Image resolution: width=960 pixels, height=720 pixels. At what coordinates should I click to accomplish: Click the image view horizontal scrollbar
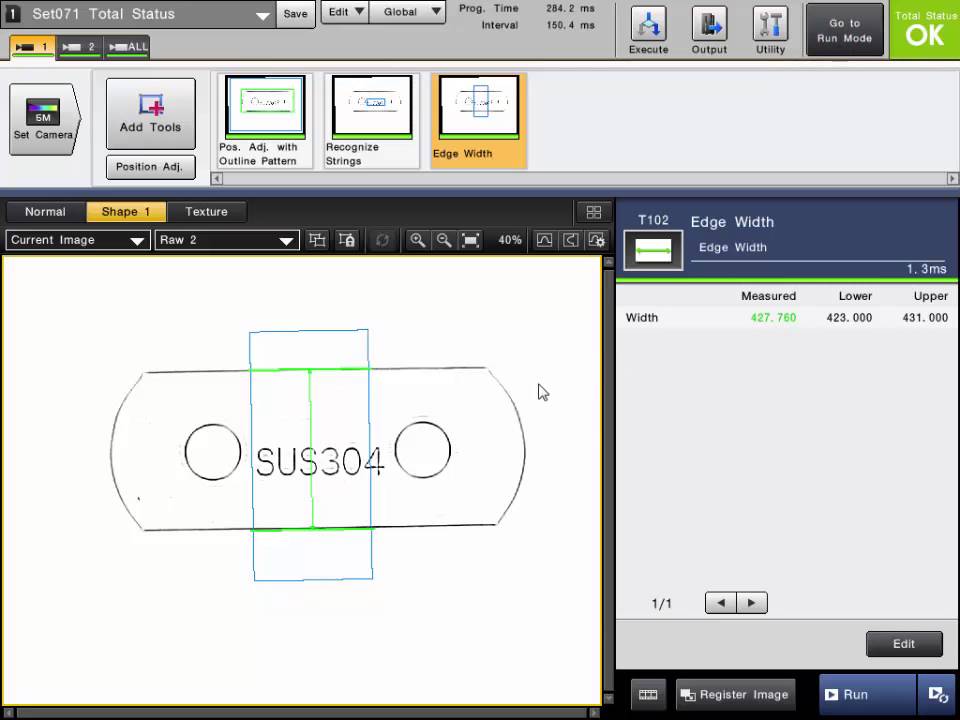tap(302, 713)
